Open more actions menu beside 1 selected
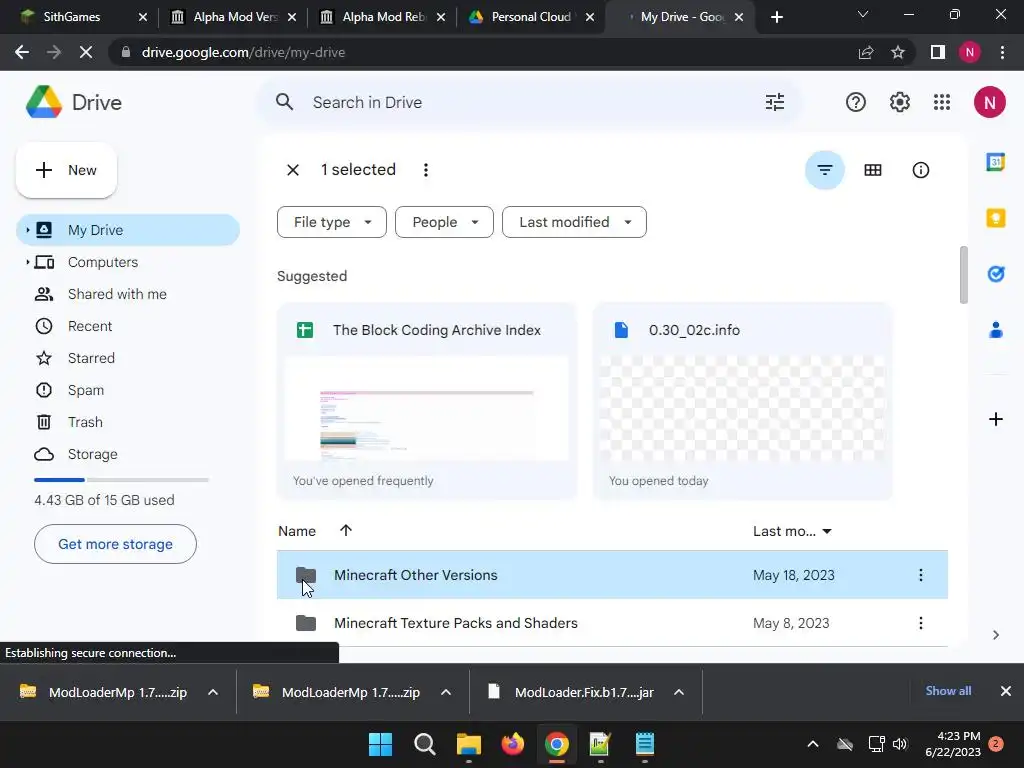 [426, 170]
